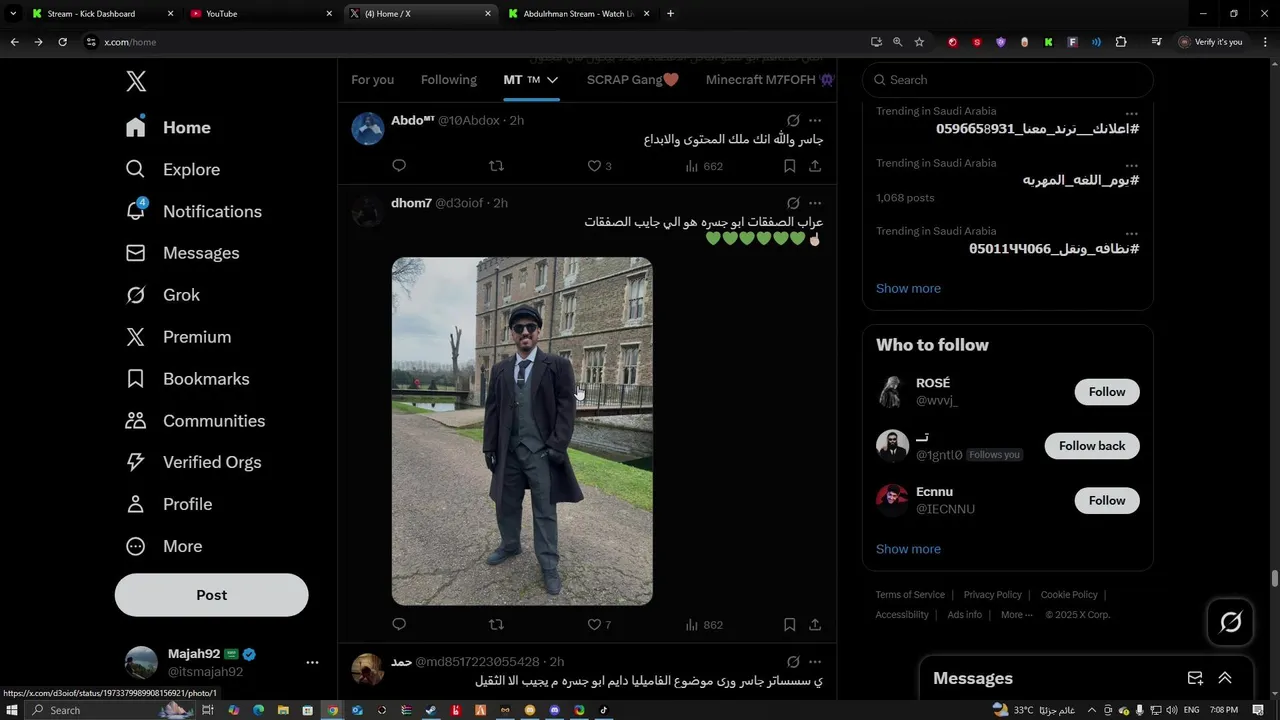The image size is (1280, 720).
Task: Follow the ROSÉ account
Action: point(1107,392)
